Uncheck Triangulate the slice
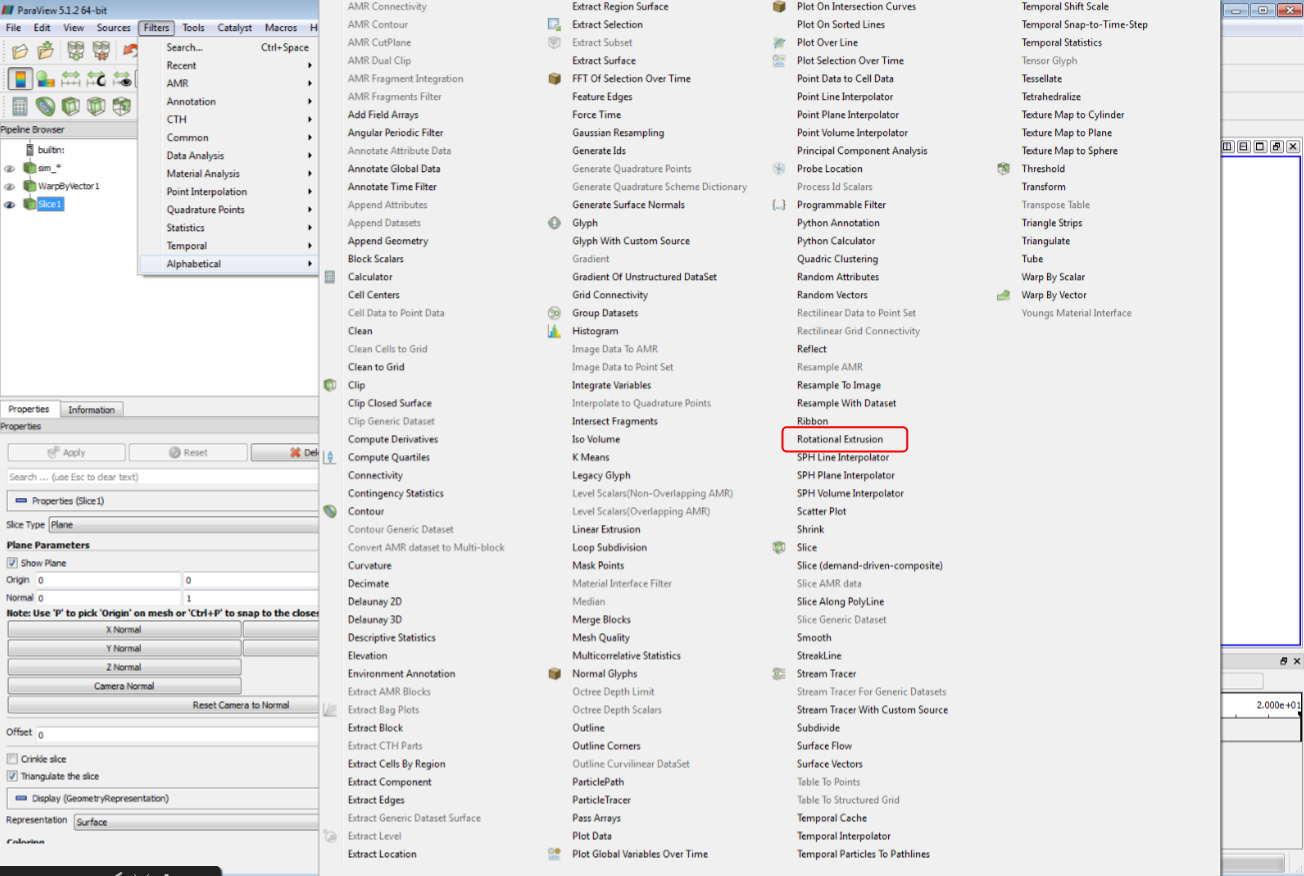1304x876 pixels. tap(12, 776)
